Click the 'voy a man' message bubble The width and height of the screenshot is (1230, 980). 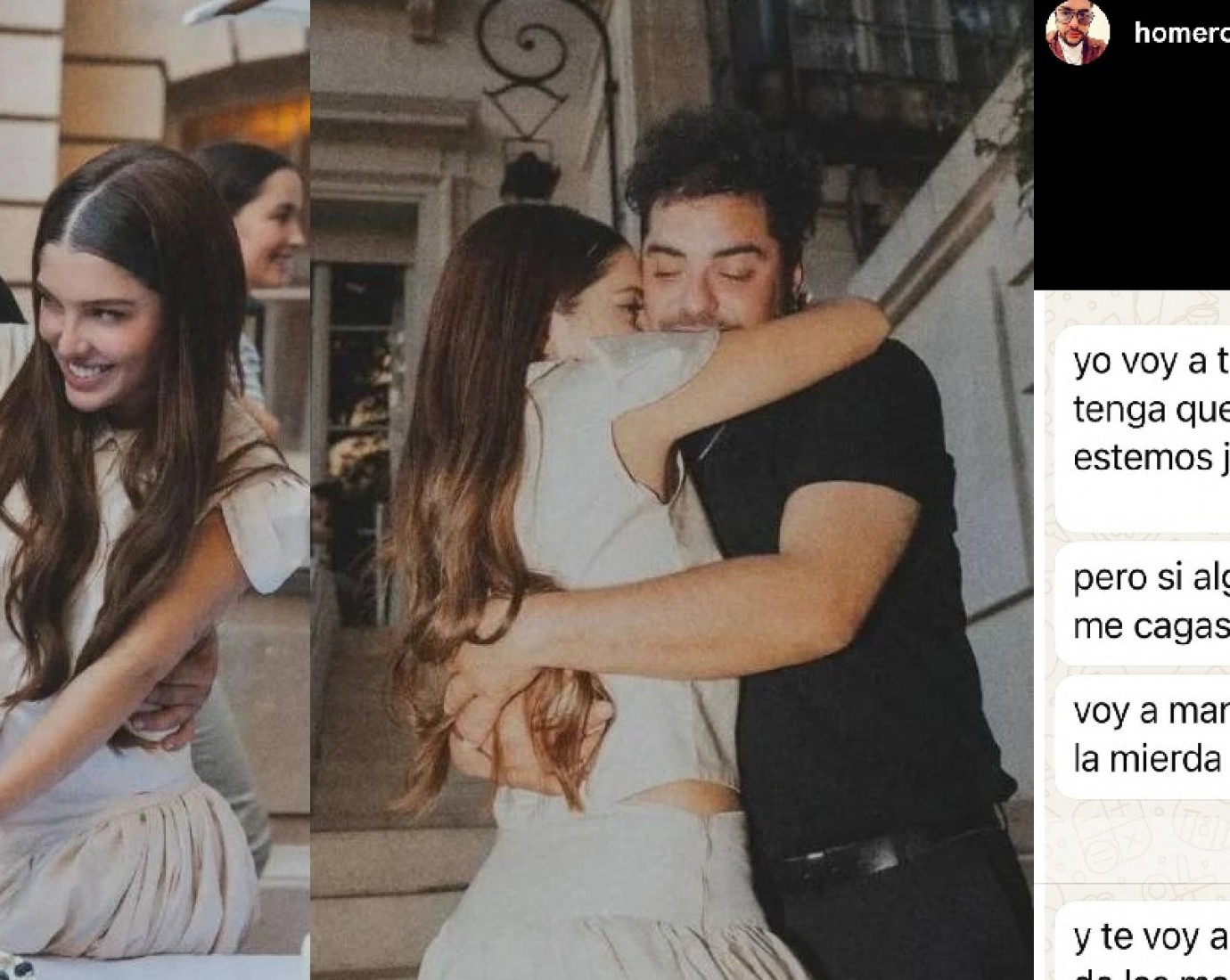click(x=1150, y=737)
